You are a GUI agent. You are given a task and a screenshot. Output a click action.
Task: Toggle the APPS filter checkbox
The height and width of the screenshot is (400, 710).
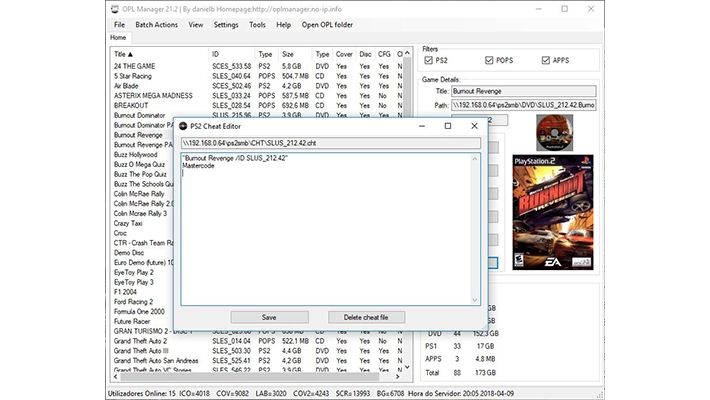coord(546,60)
